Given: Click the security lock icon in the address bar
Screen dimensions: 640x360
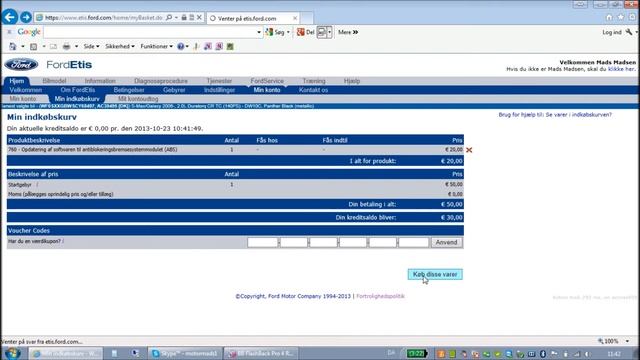Looking at the screenshot, I should pyautogui.click(x=184, y=18).
